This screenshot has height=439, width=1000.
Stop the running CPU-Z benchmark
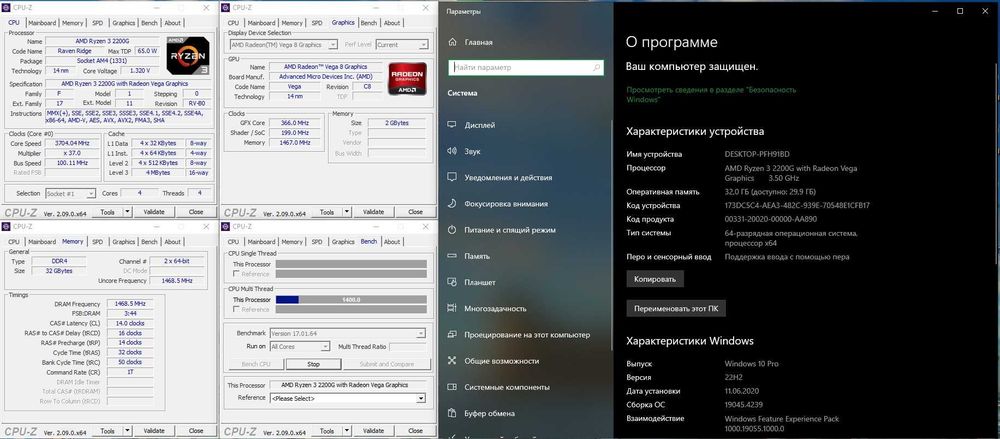[314, 364]
